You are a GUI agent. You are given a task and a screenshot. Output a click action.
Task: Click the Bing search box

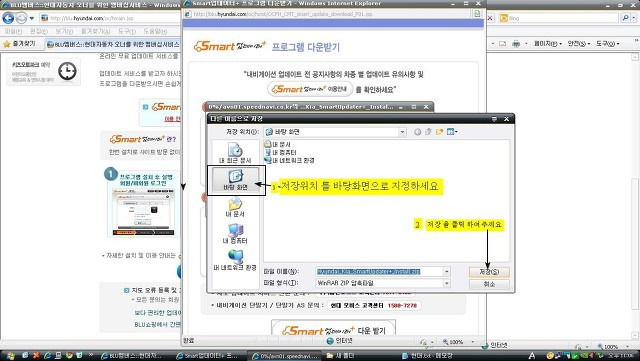tap(558, 18)
